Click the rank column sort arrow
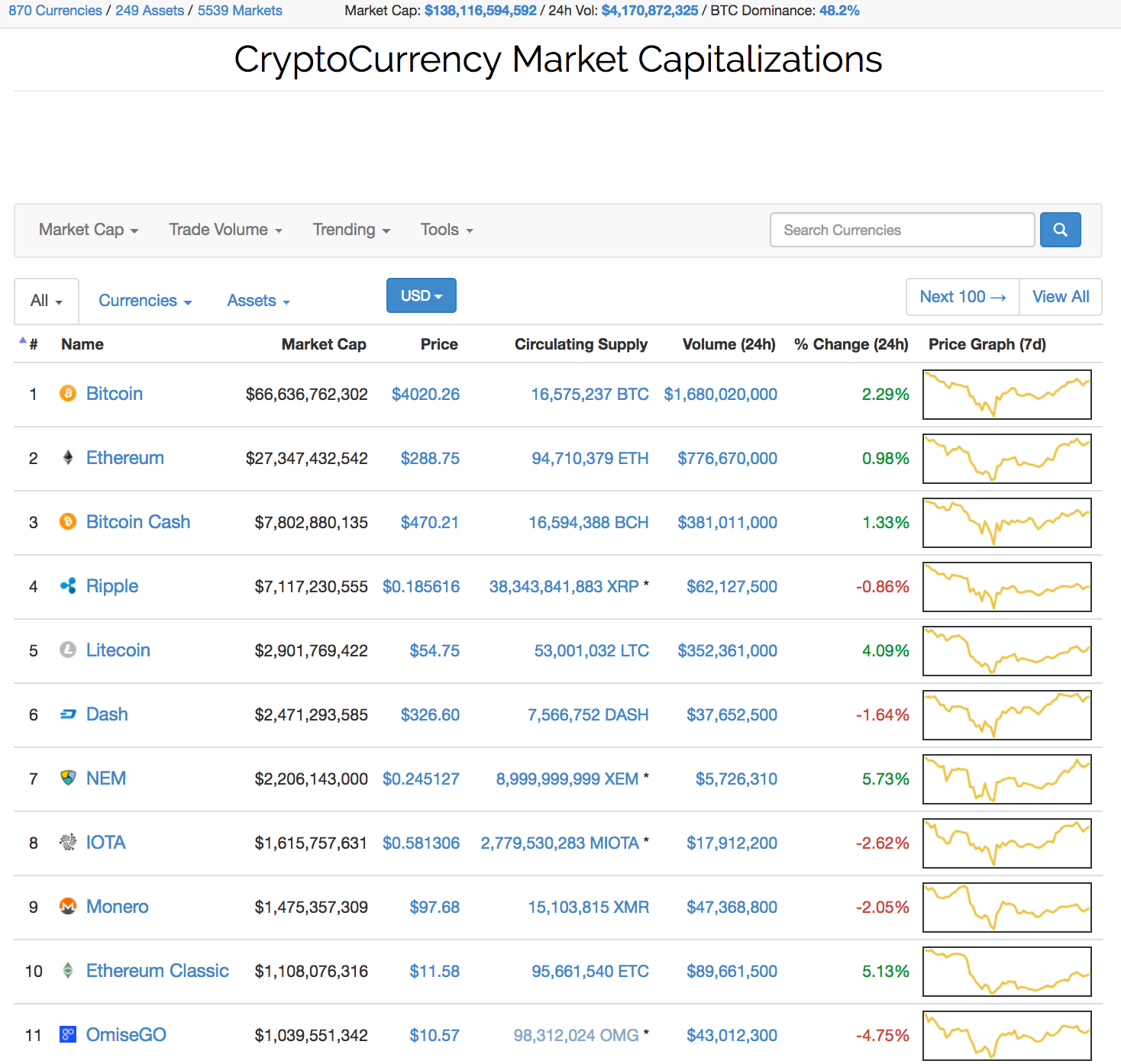1121x1064 pixels. click(x=23, y=340)
